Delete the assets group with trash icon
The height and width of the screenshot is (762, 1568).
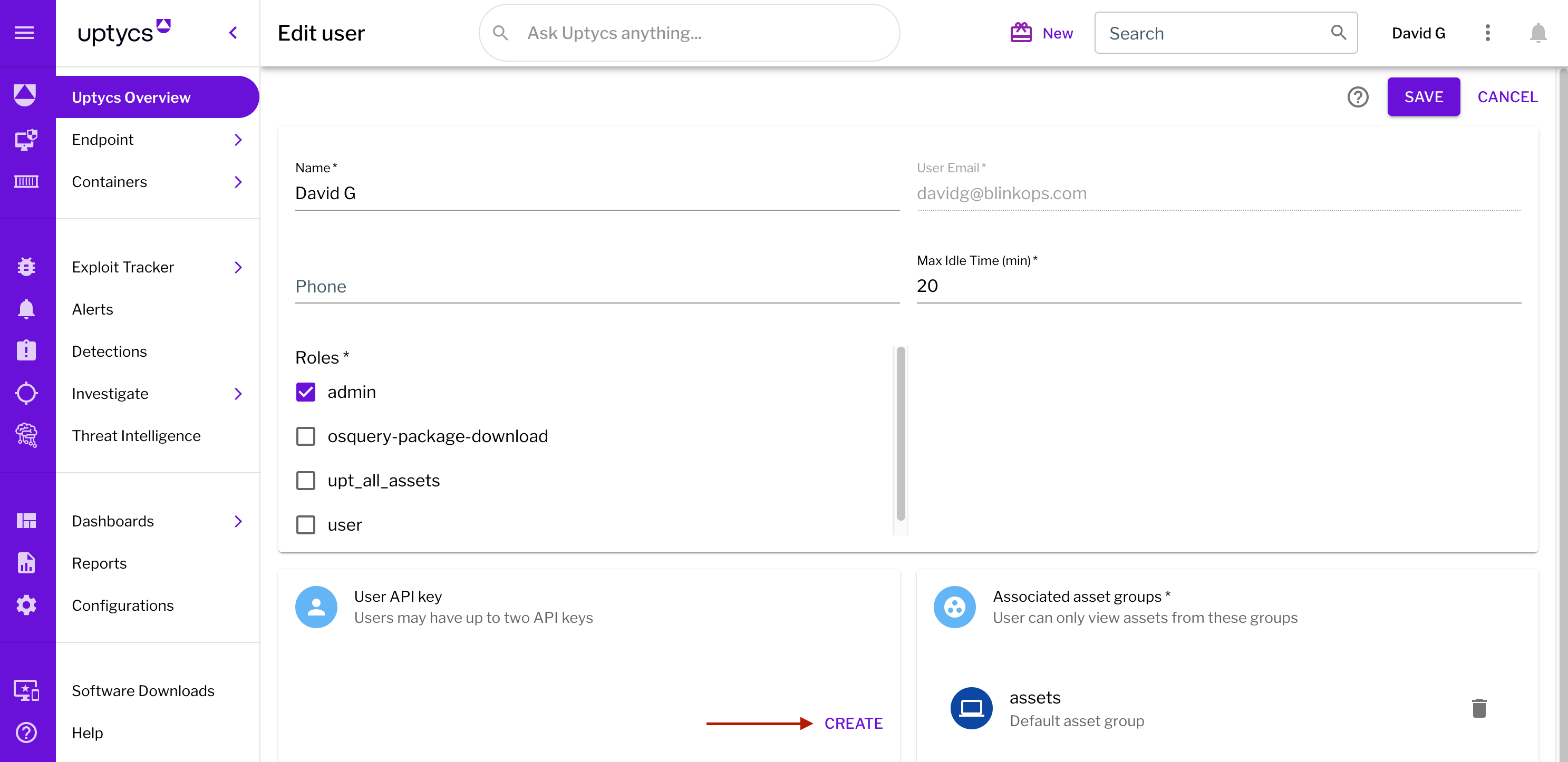(x=1478, y=708)
